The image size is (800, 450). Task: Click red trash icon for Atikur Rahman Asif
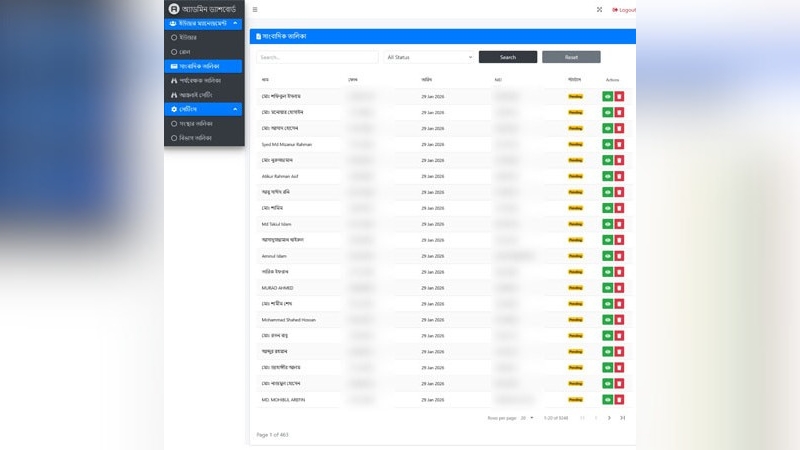point(619,176)
